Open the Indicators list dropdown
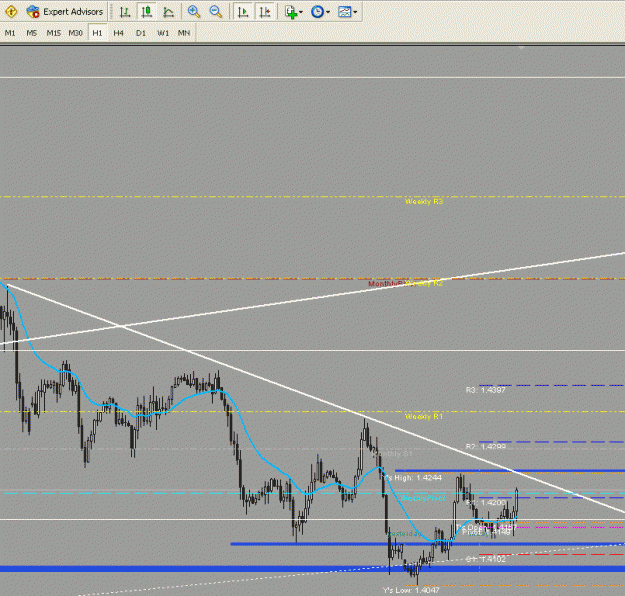This screenshot has width=625, height=596. point(294,12)
